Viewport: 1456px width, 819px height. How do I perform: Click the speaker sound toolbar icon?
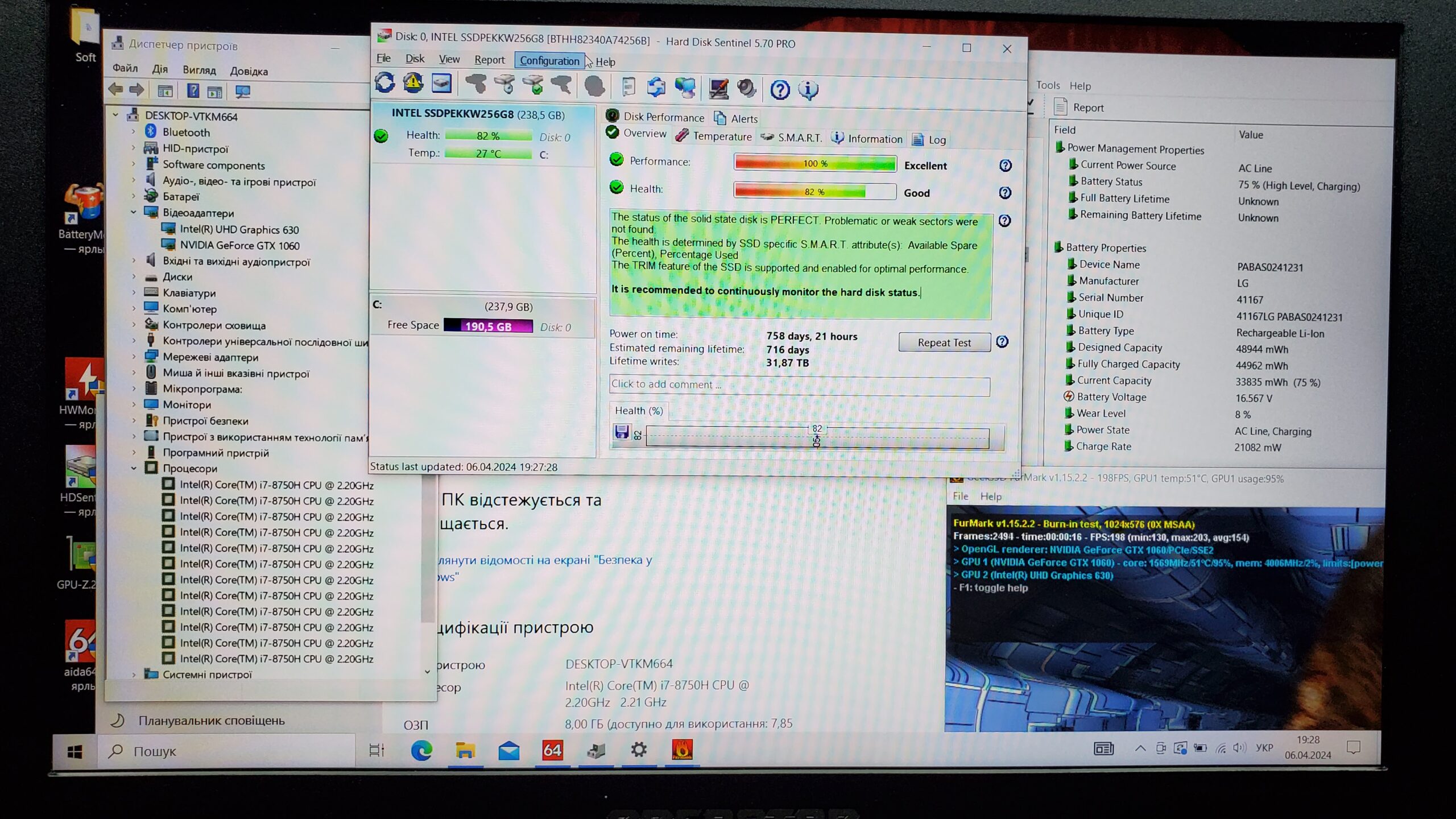tap(746, 88)
